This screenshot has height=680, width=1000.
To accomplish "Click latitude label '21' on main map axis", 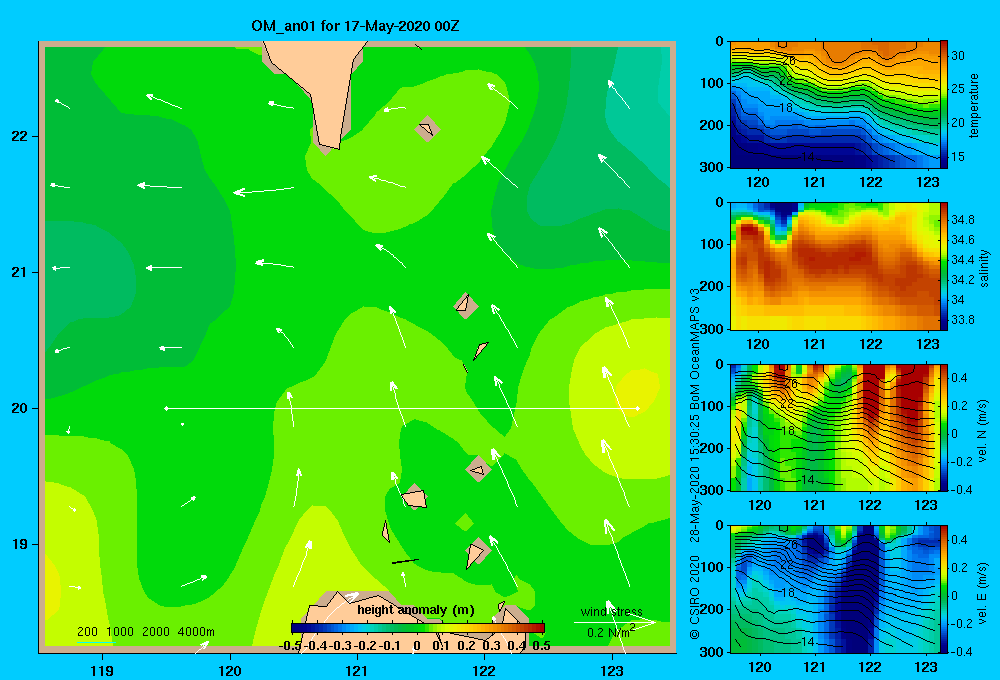I will click(20, 272).
